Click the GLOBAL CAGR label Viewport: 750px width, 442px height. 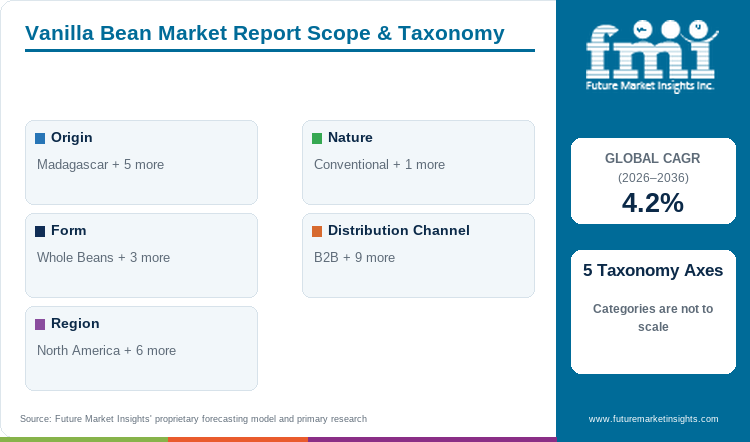tap(652, 158)
